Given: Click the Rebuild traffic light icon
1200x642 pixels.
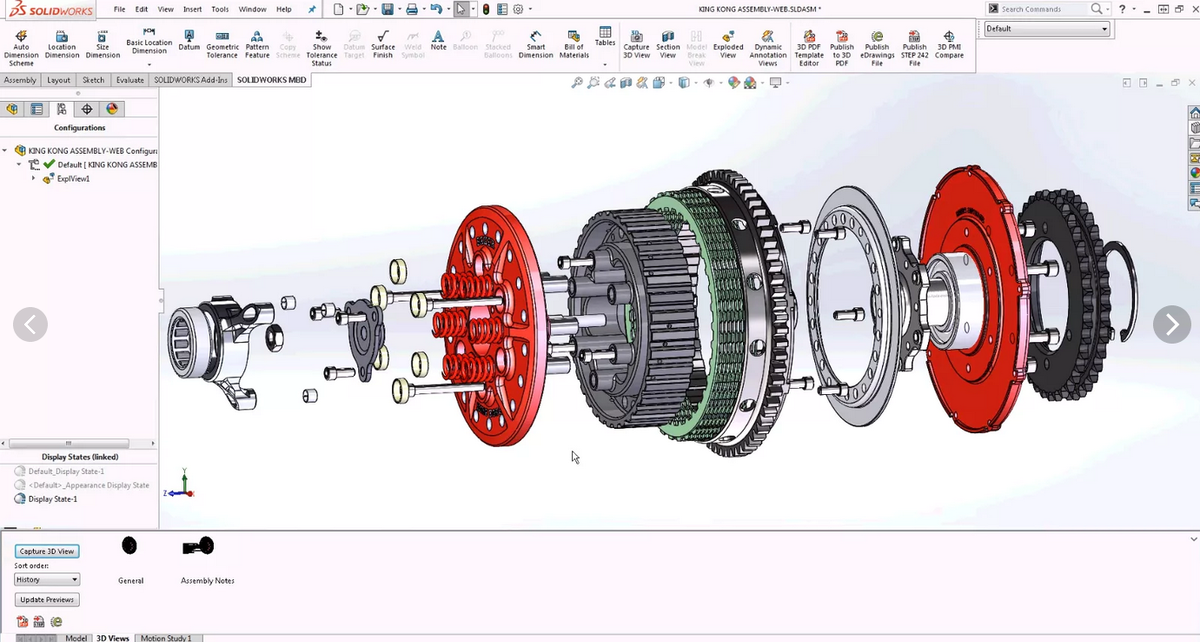Looking at the screenshot, I should click(x=486, y=9).
